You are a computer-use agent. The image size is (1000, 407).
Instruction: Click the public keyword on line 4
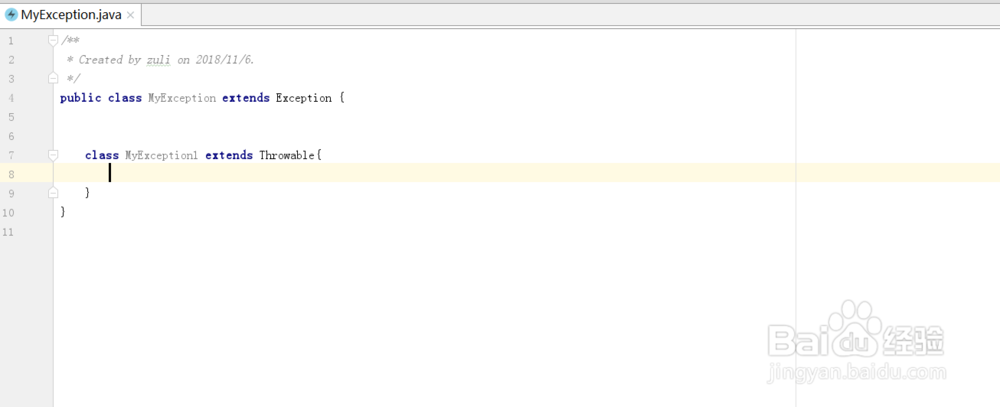pos(80,98)
